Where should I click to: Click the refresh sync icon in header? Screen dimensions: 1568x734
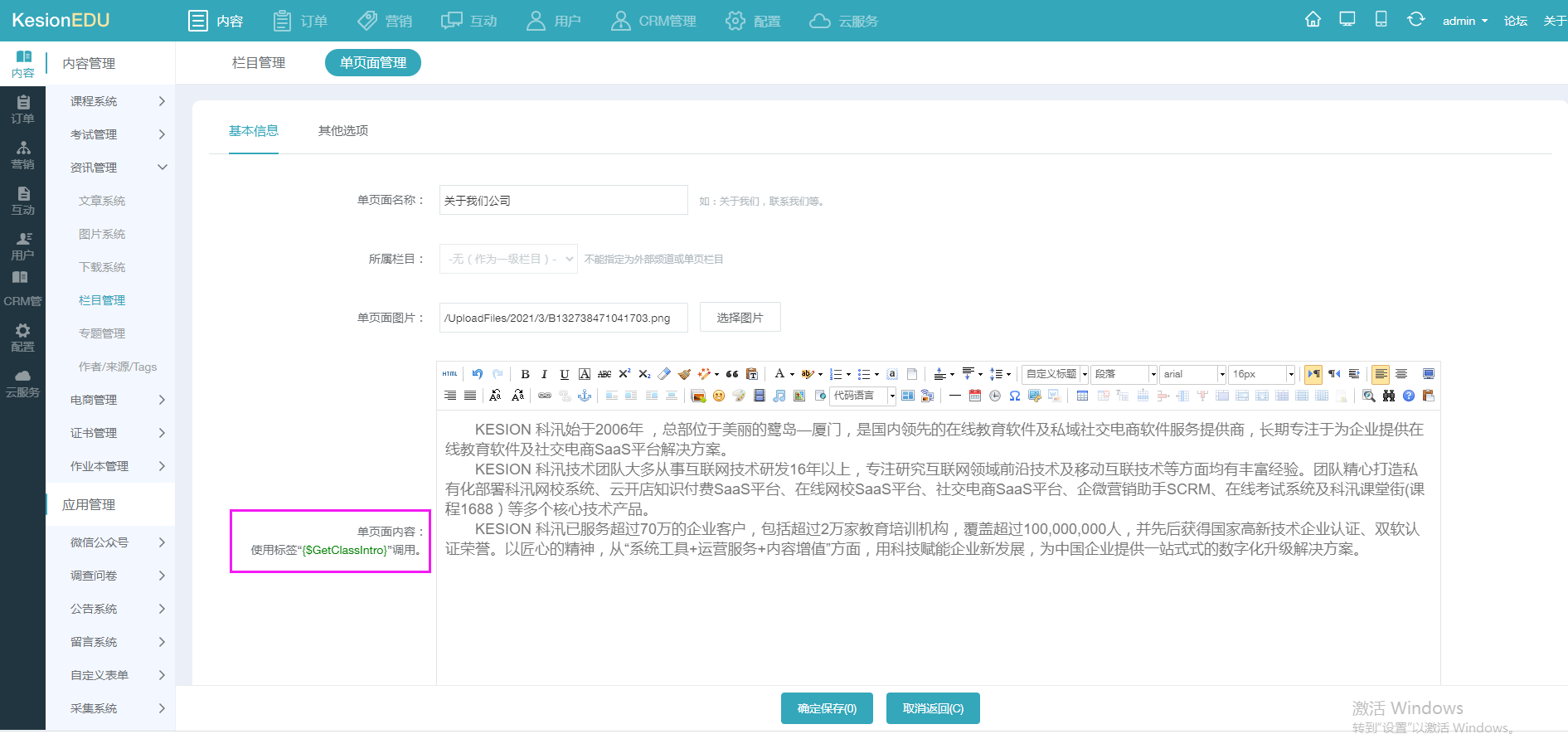pos(1415,19)
